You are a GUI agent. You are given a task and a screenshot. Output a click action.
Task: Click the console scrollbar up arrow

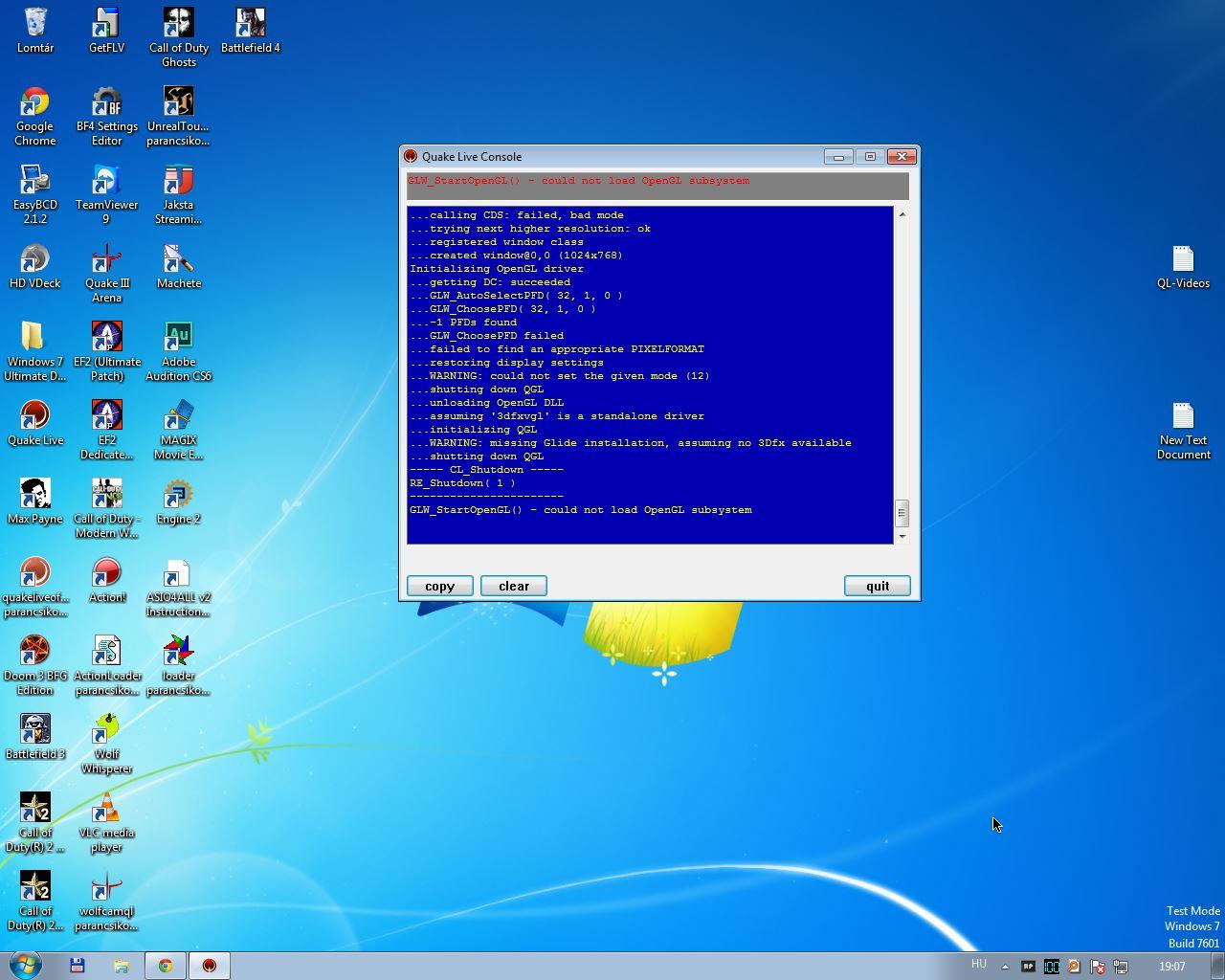point(902,214)
